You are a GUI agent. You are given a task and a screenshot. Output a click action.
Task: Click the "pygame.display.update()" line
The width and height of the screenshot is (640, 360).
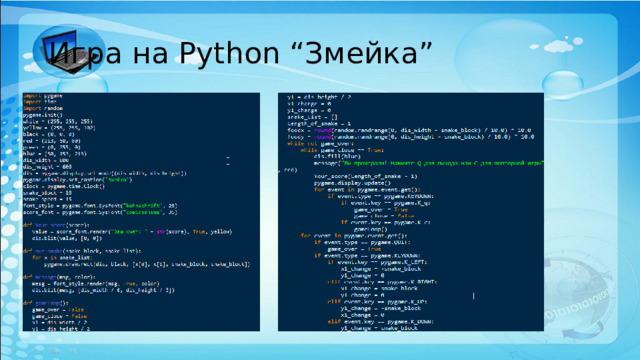tap(352, 183)
